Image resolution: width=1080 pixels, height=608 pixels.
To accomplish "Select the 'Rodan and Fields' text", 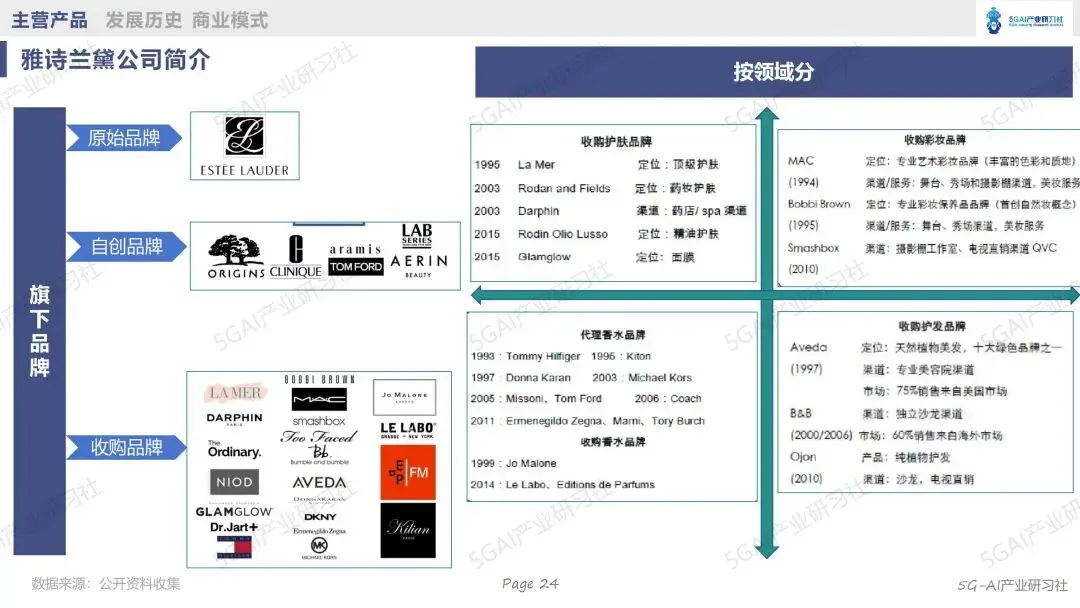I will 564,188.
